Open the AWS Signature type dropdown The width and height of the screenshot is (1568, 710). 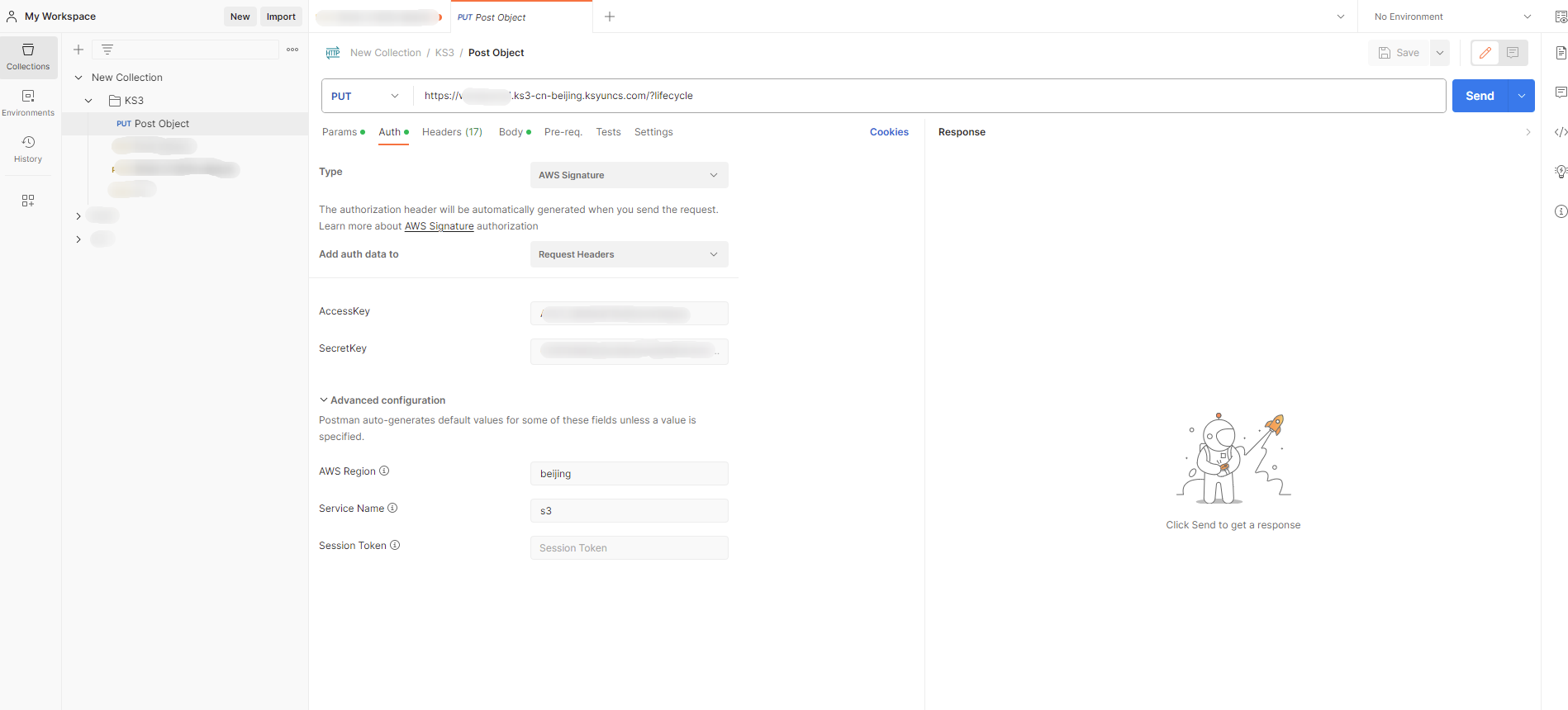tap(629, 175)
